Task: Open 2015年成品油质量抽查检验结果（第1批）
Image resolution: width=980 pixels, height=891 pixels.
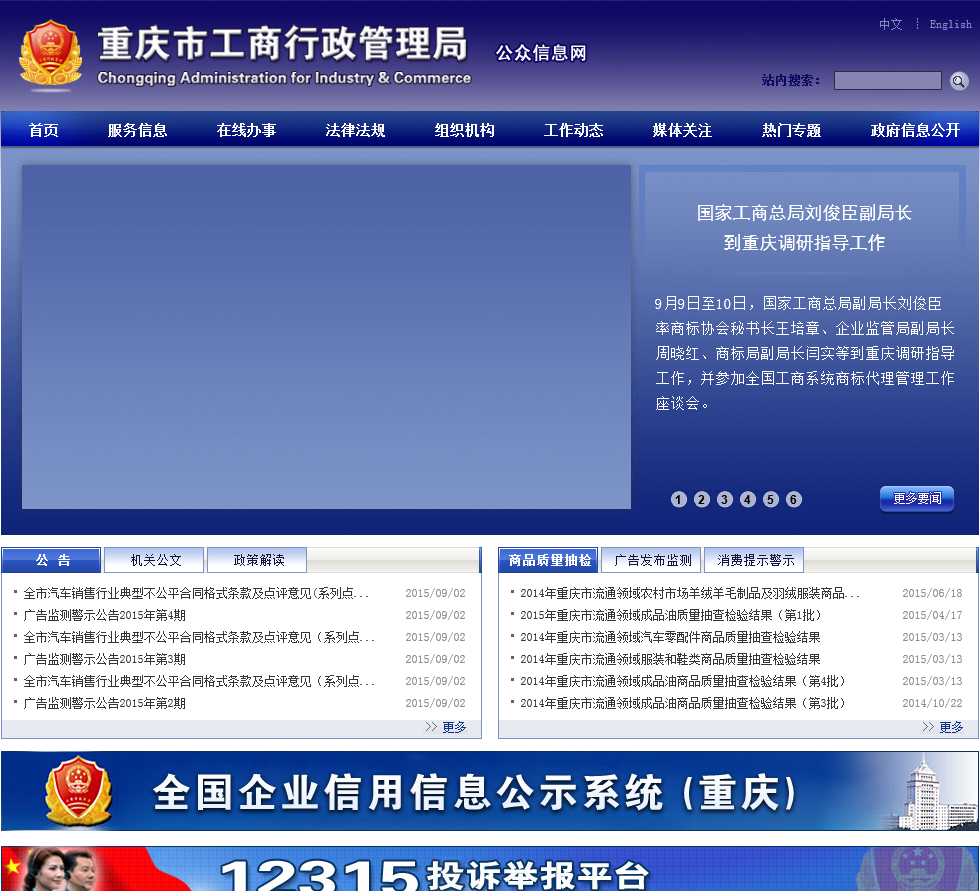Action: coord(671,615)
